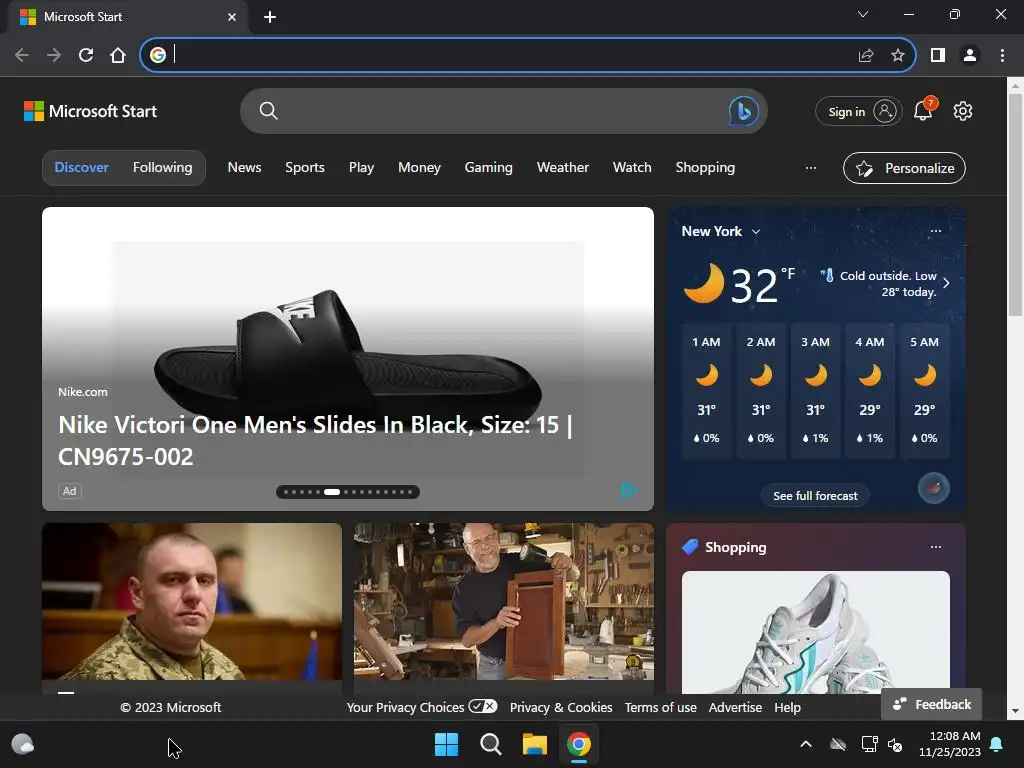This screenshot has width=1024, height=768.
Task: Toggle Your Privacy Choices
Action: click(422, 707)
